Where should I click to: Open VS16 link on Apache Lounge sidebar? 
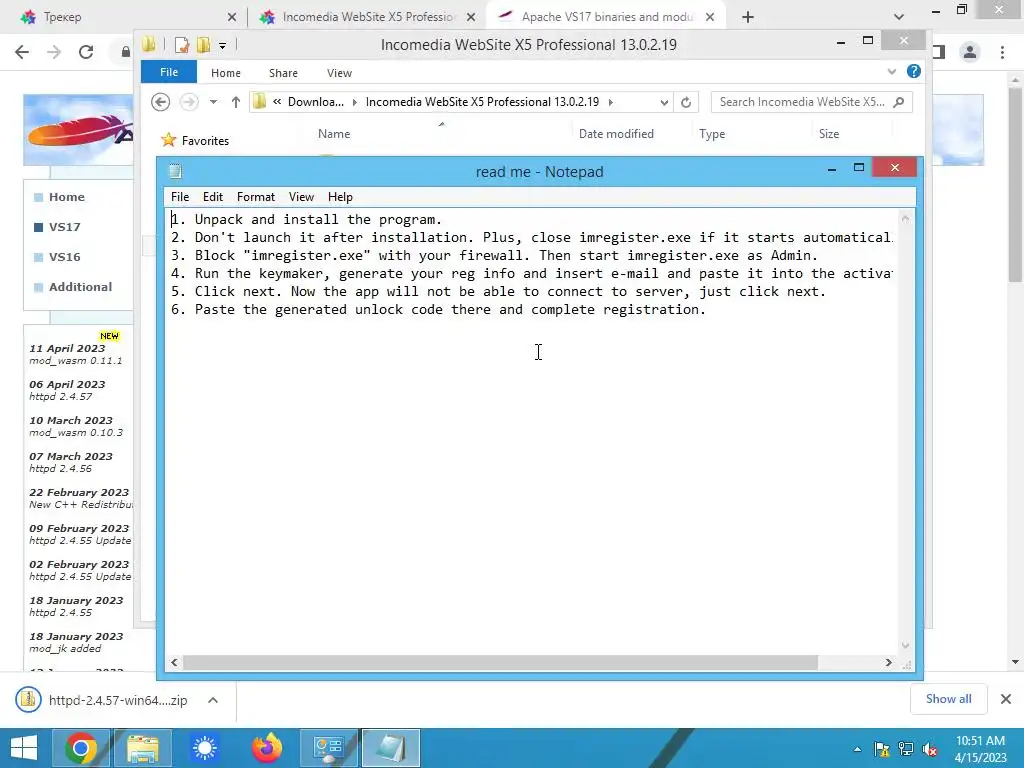(64, 257)
